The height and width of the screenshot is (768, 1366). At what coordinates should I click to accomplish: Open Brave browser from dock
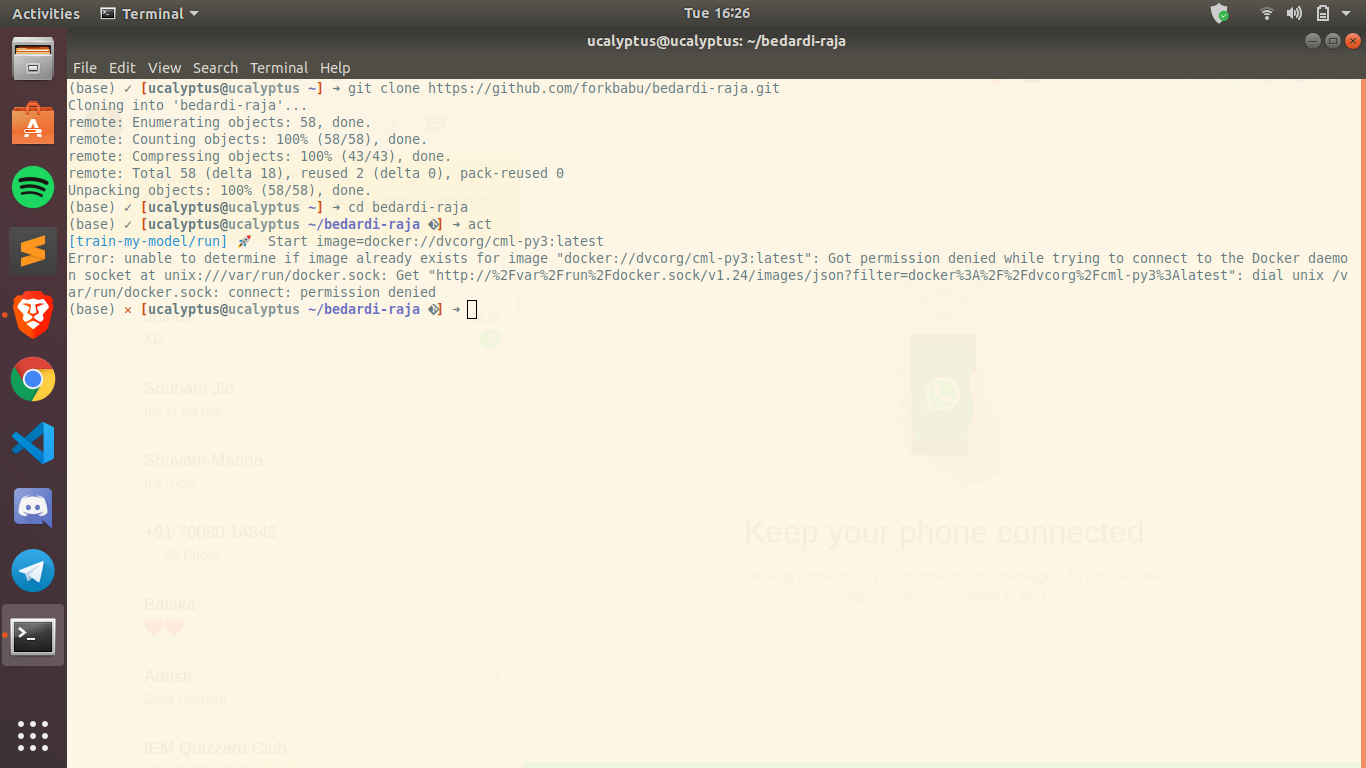pyautogui.click(x=33, y=315)
